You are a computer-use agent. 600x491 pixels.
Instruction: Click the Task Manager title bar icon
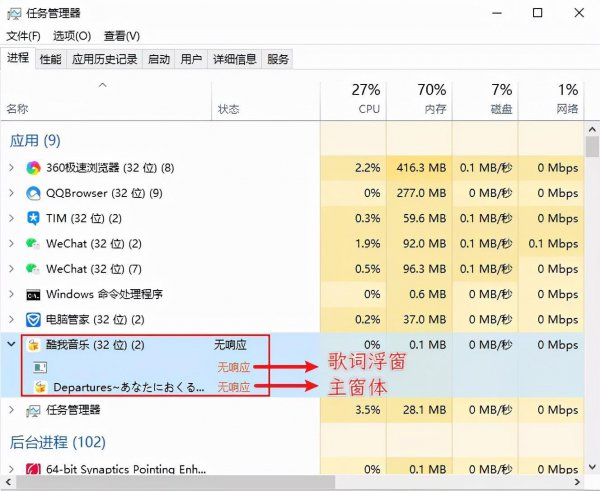point(14,14)
